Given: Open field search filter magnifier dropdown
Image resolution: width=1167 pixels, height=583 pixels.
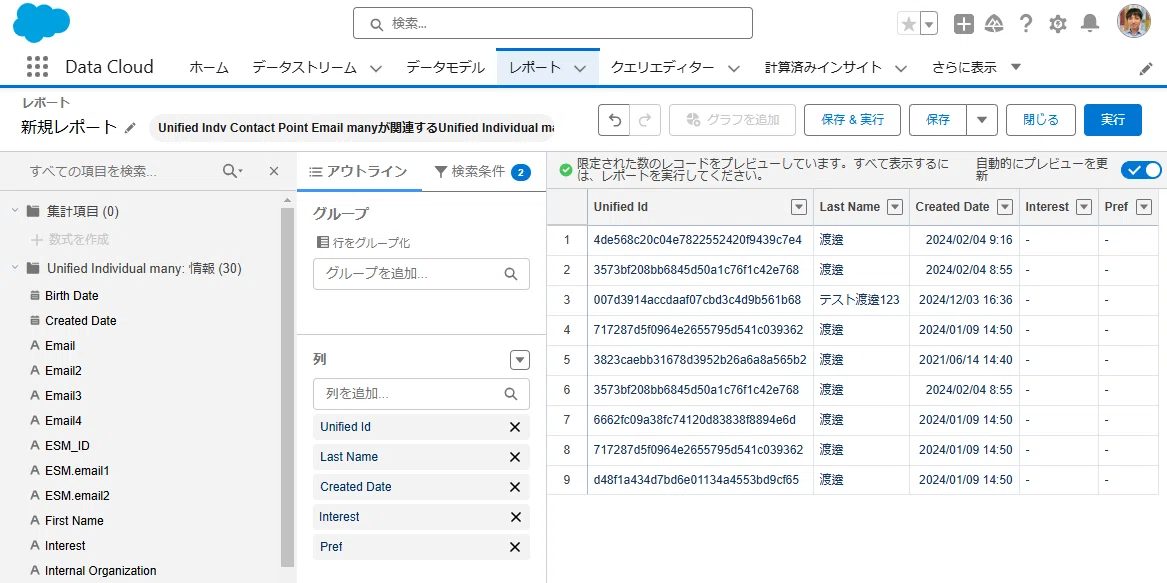Looking at the screenshot, I should [x=233, y=171].
